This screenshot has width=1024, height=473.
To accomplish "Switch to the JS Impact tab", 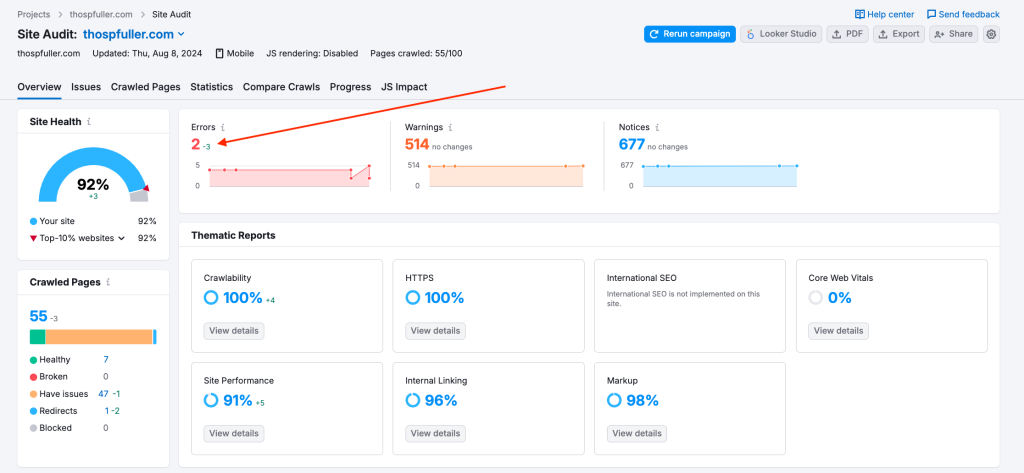I will (x=404, y=87).
